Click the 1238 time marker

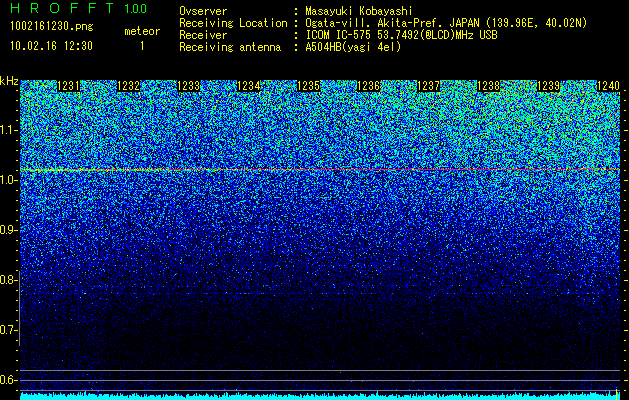488,86
